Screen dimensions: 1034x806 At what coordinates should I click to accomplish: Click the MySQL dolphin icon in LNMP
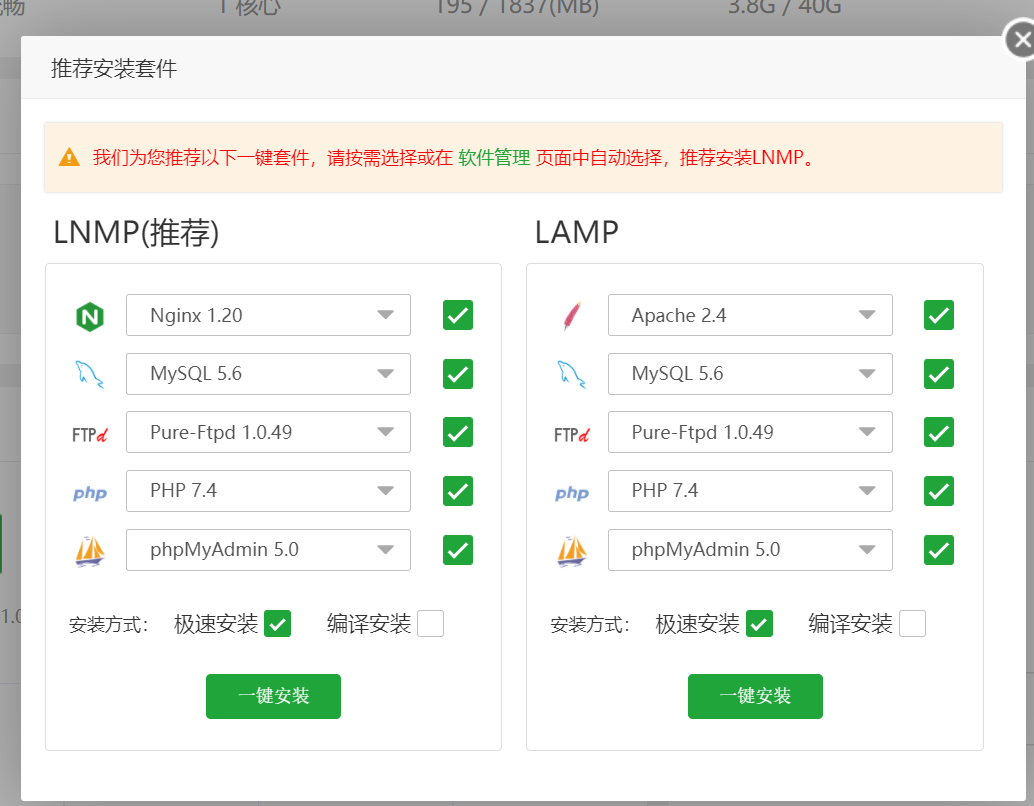[90, 374]
